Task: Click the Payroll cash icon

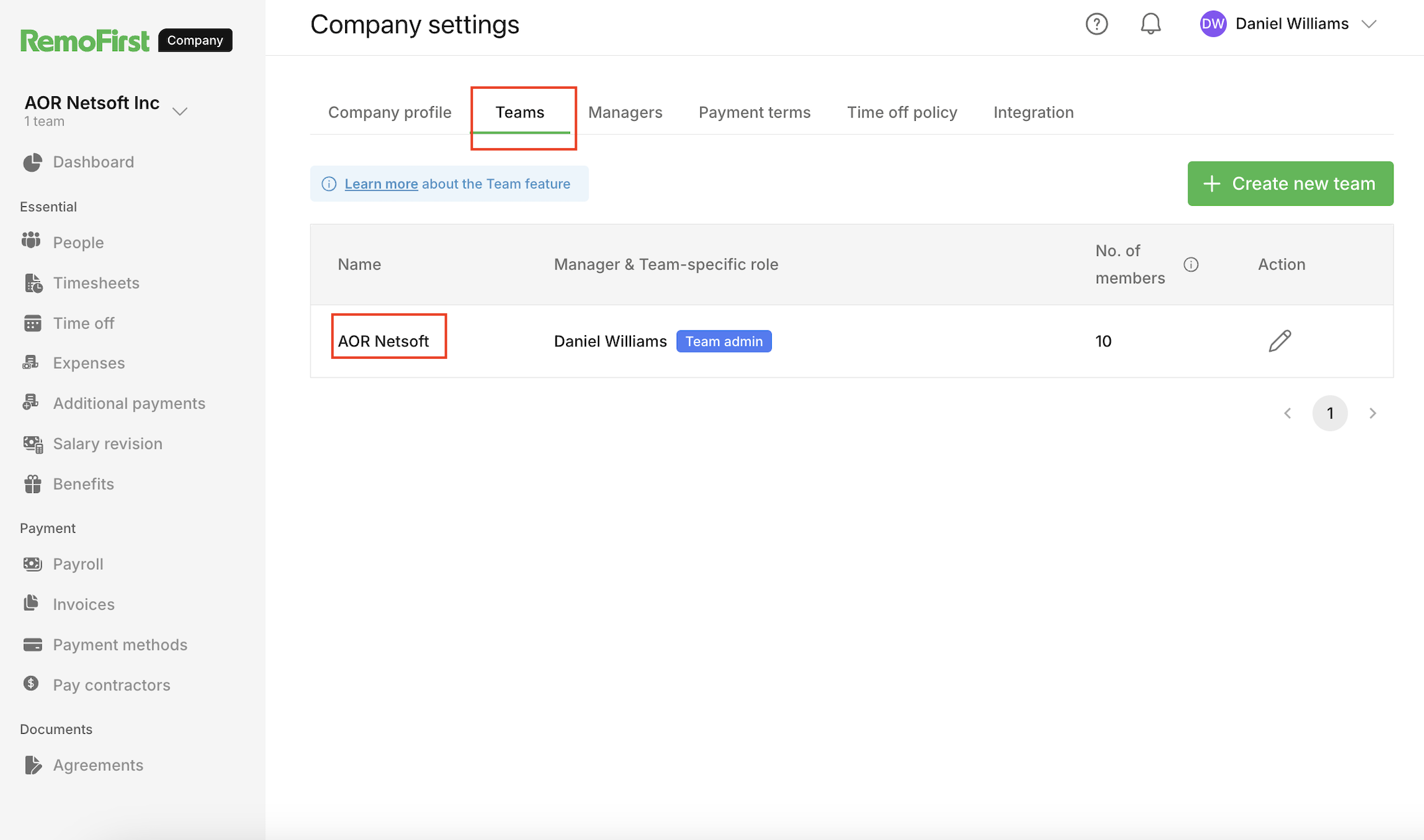Action: (x=33, y=564)
